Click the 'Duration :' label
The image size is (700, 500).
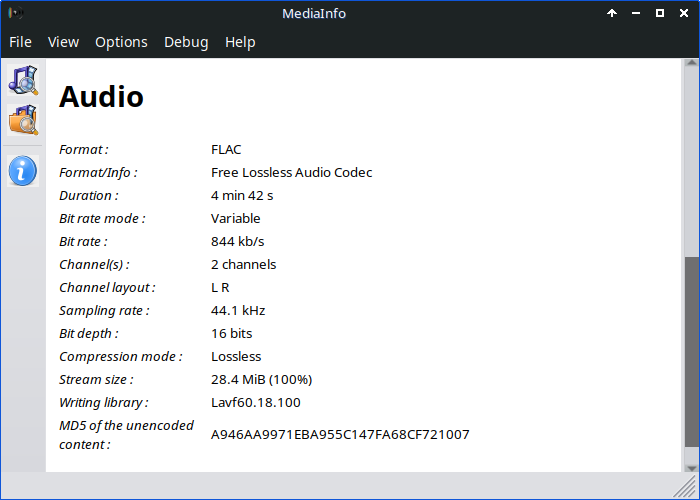89,196
